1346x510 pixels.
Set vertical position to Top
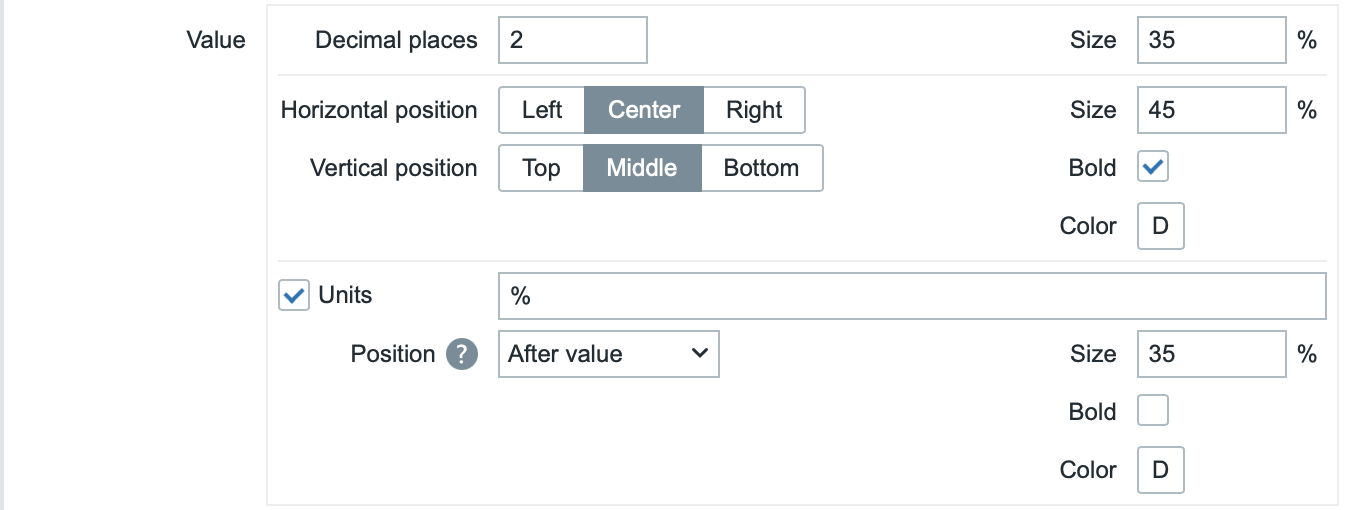coord(541,168)
